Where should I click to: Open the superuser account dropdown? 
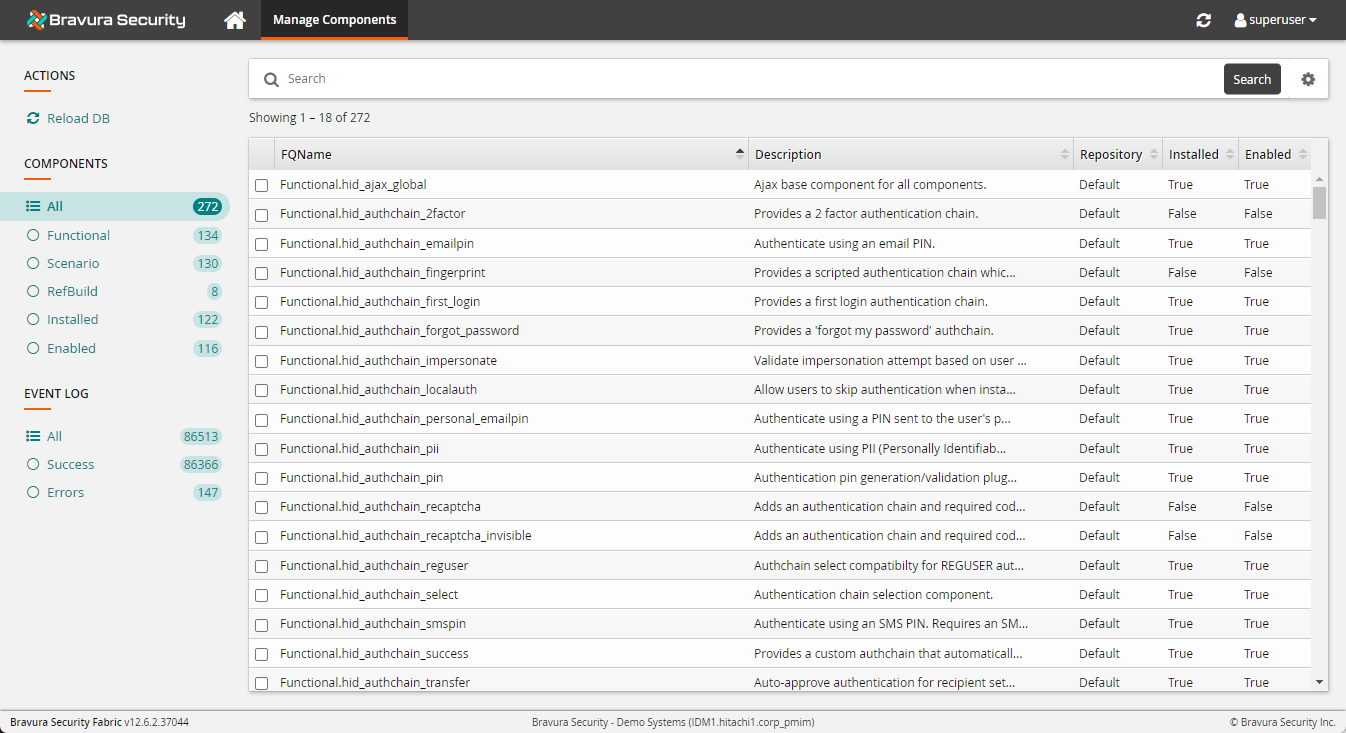click(x=1274, y=19)
